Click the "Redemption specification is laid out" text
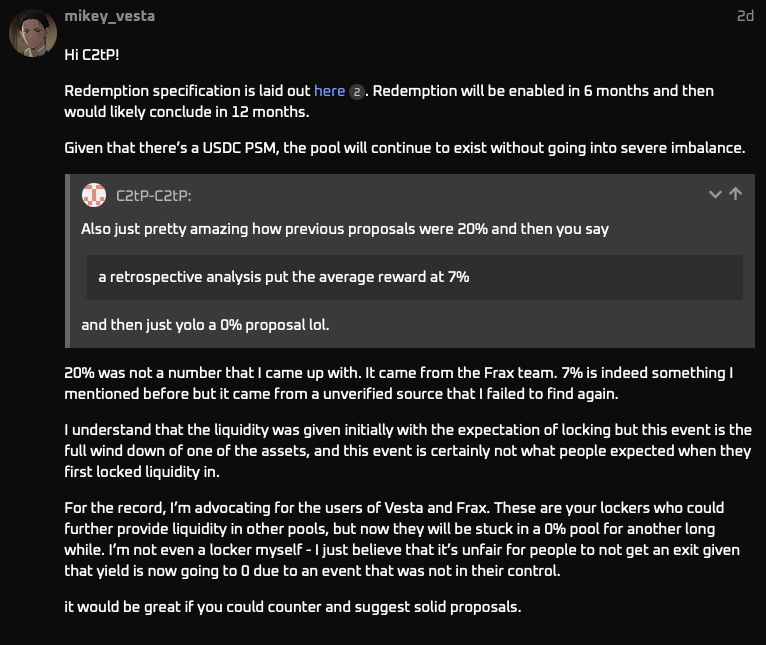The image size is (766, 645). click(187, 91)
